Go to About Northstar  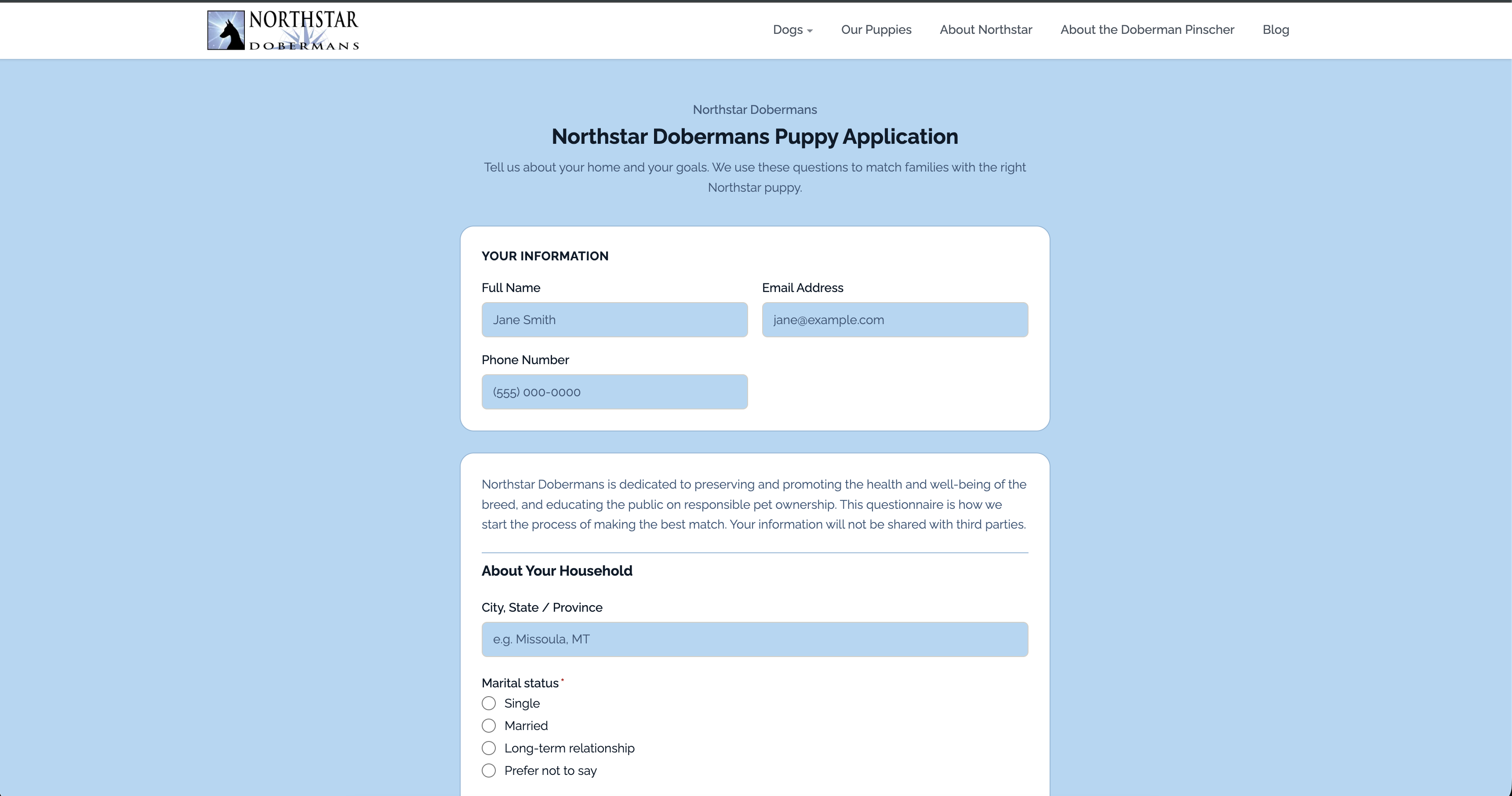[985, 30]
